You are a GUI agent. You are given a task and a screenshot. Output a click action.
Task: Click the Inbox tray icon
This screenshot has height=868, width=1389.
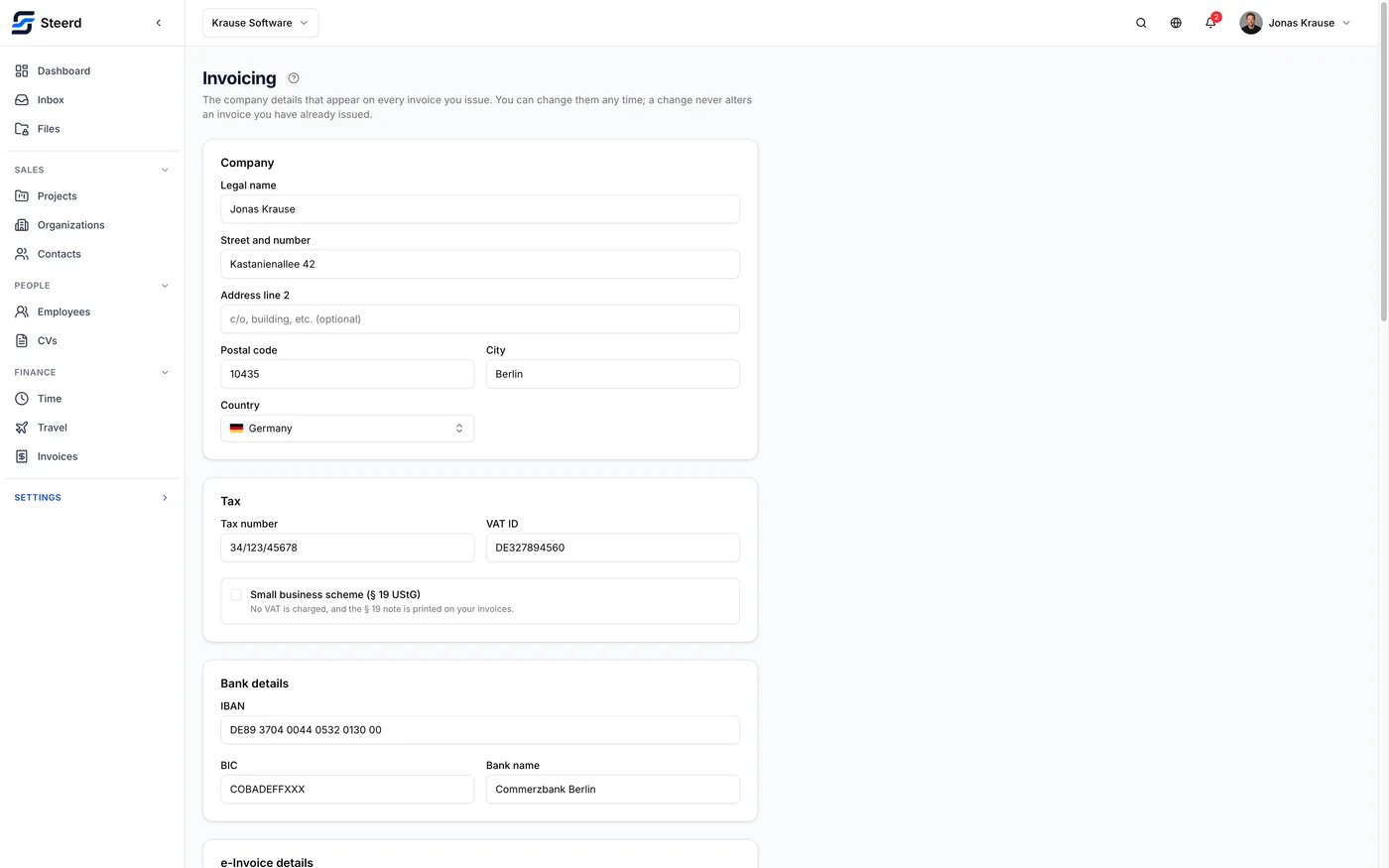tap(22, 100)
